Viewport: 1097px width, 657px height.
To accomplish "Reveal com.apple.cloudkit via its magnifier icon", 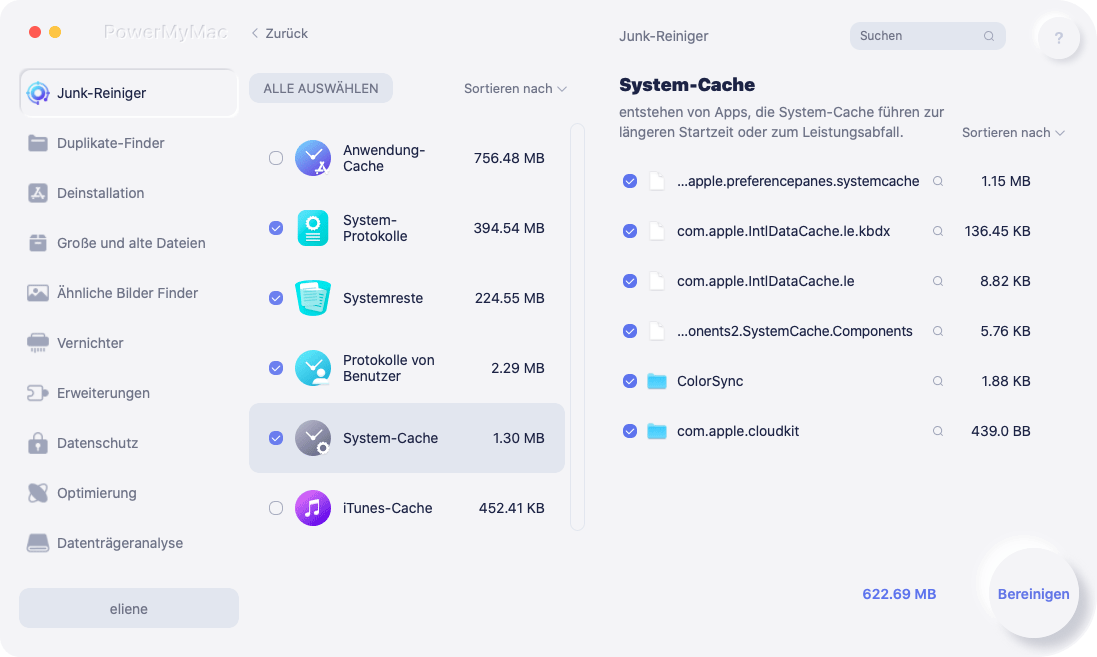I will click(x=937, y=431).
